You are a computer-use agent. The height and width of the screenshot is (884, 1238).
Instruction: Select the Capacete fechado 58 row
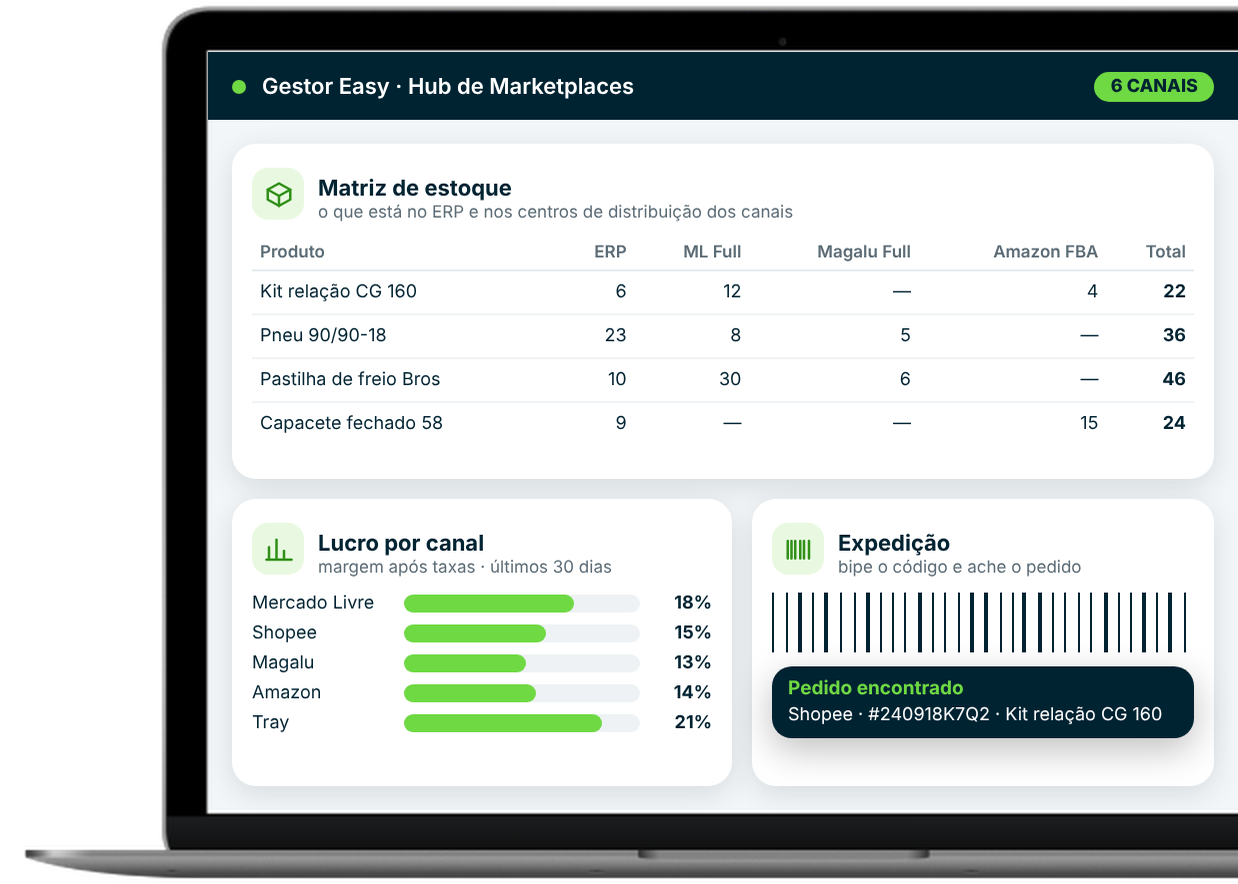point(723,424)
